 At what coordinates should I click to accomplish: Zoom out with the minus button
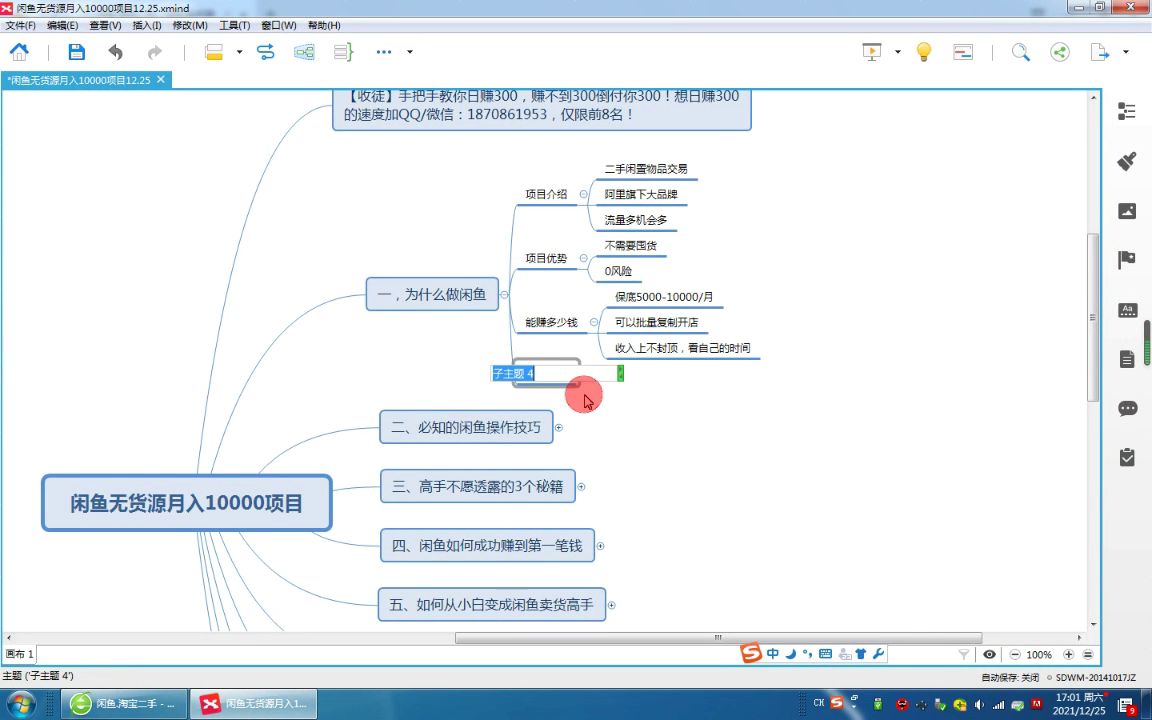click(x=1015, y=654)
